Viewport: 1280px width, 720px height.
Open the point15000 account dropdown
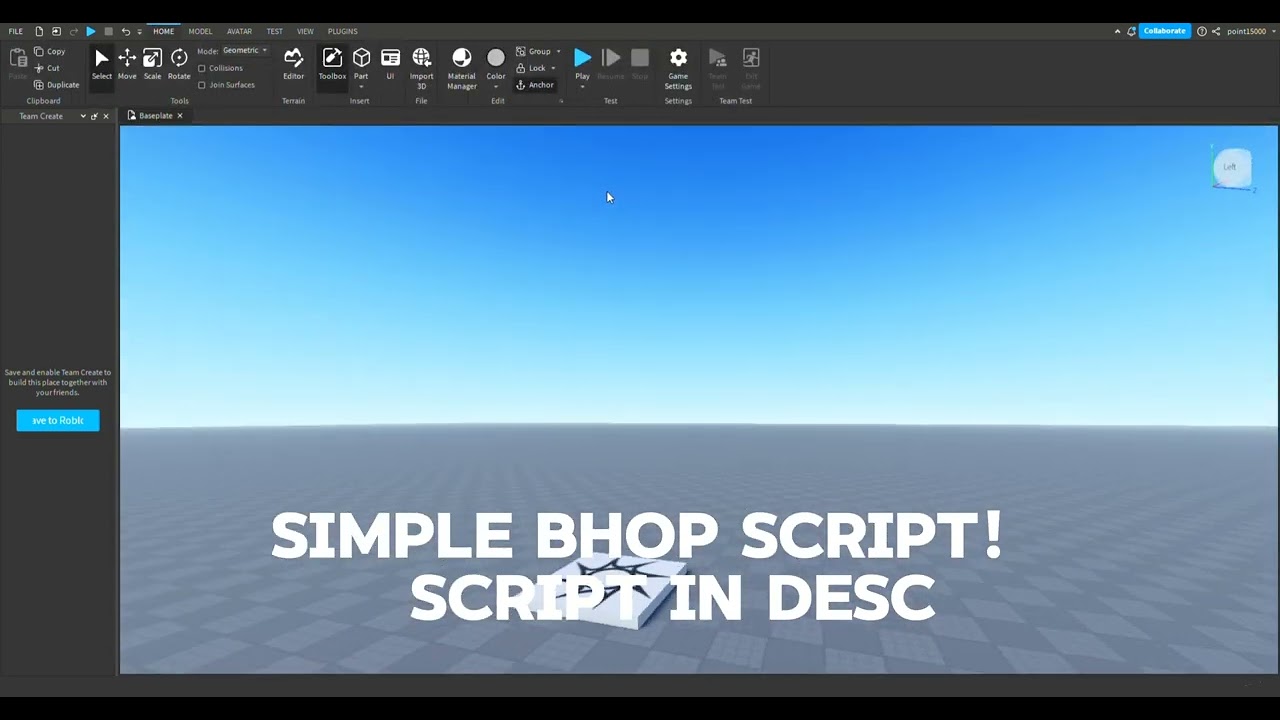click(x=1250, y=31)
